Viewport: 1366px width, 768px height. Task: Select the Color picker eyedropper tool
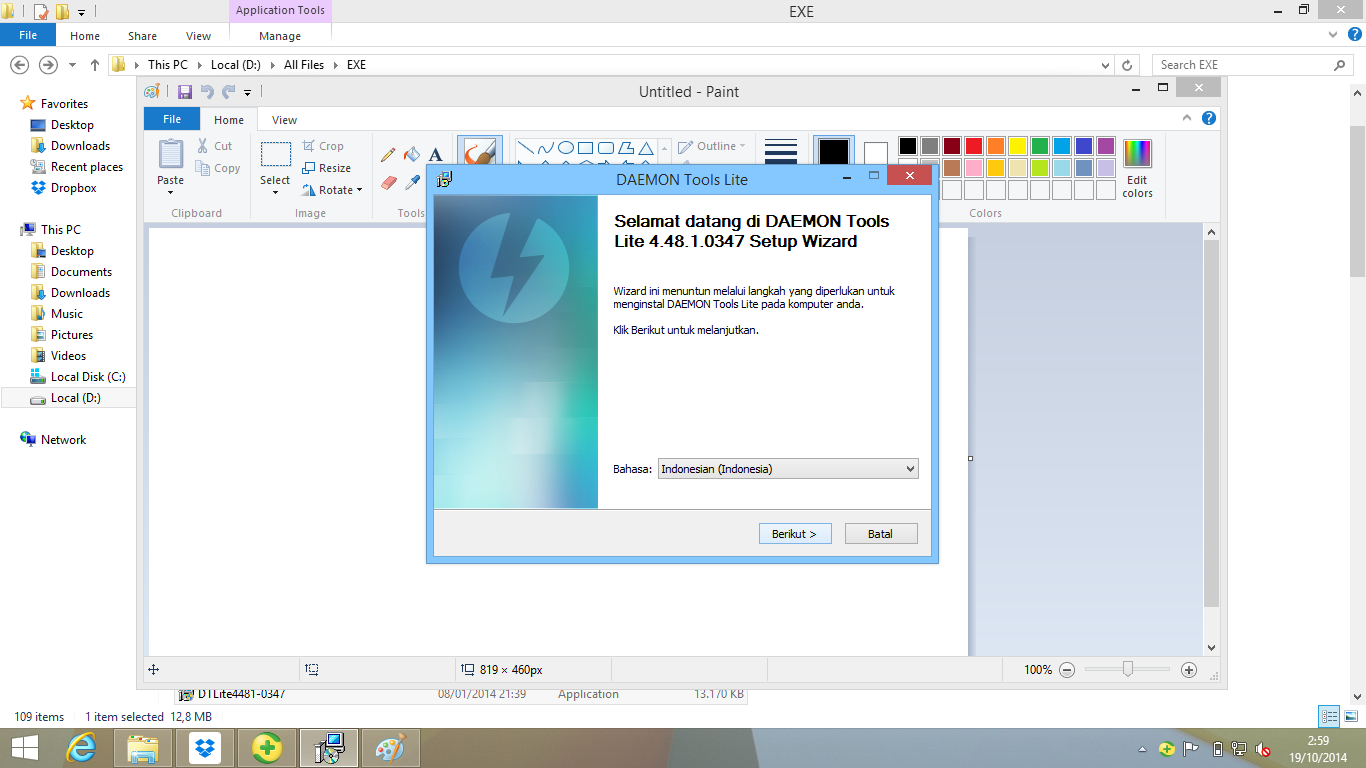tap(412, 183)
